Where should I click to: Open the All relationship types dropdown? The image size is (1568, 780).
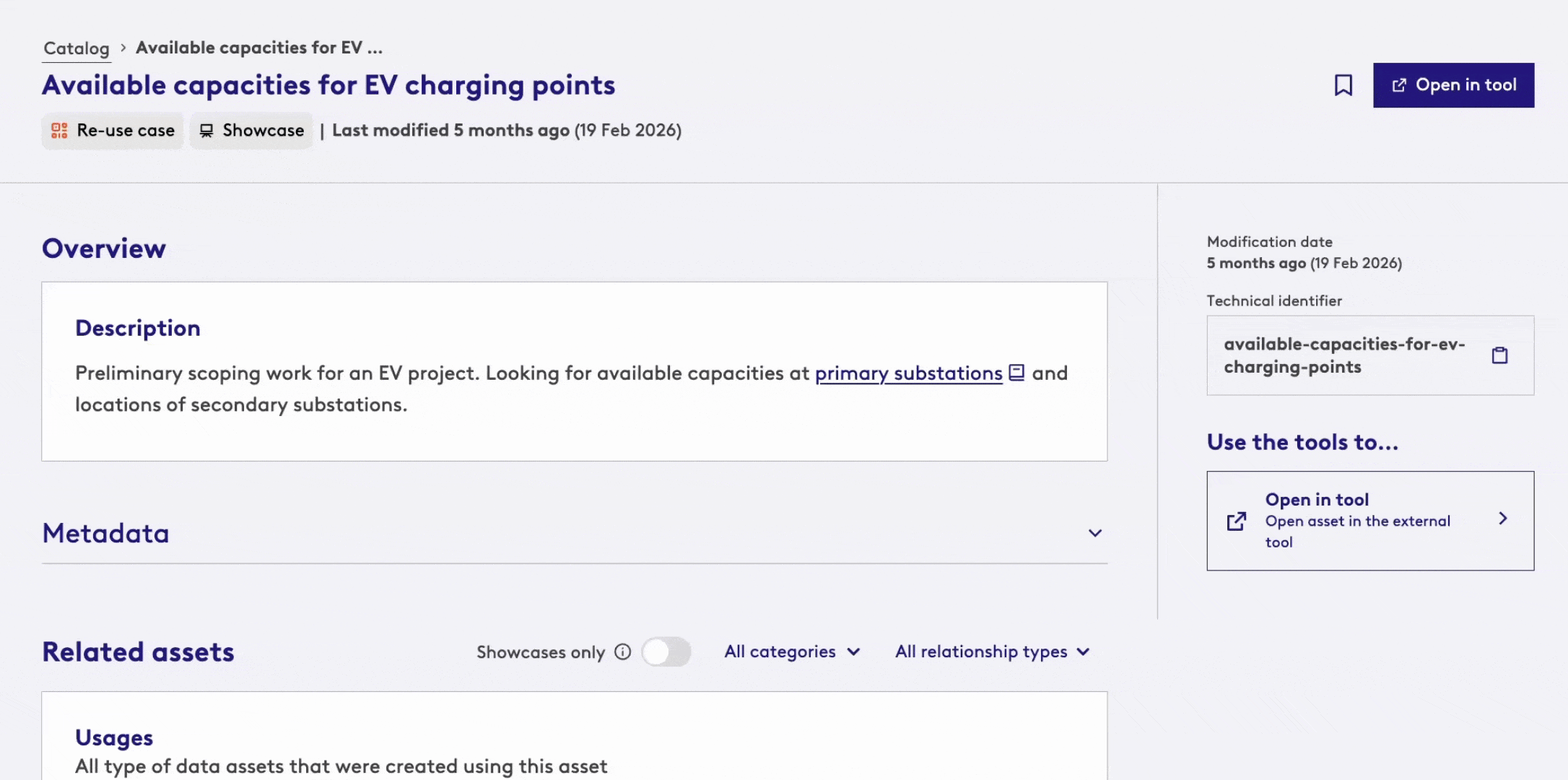coord(992,651)
